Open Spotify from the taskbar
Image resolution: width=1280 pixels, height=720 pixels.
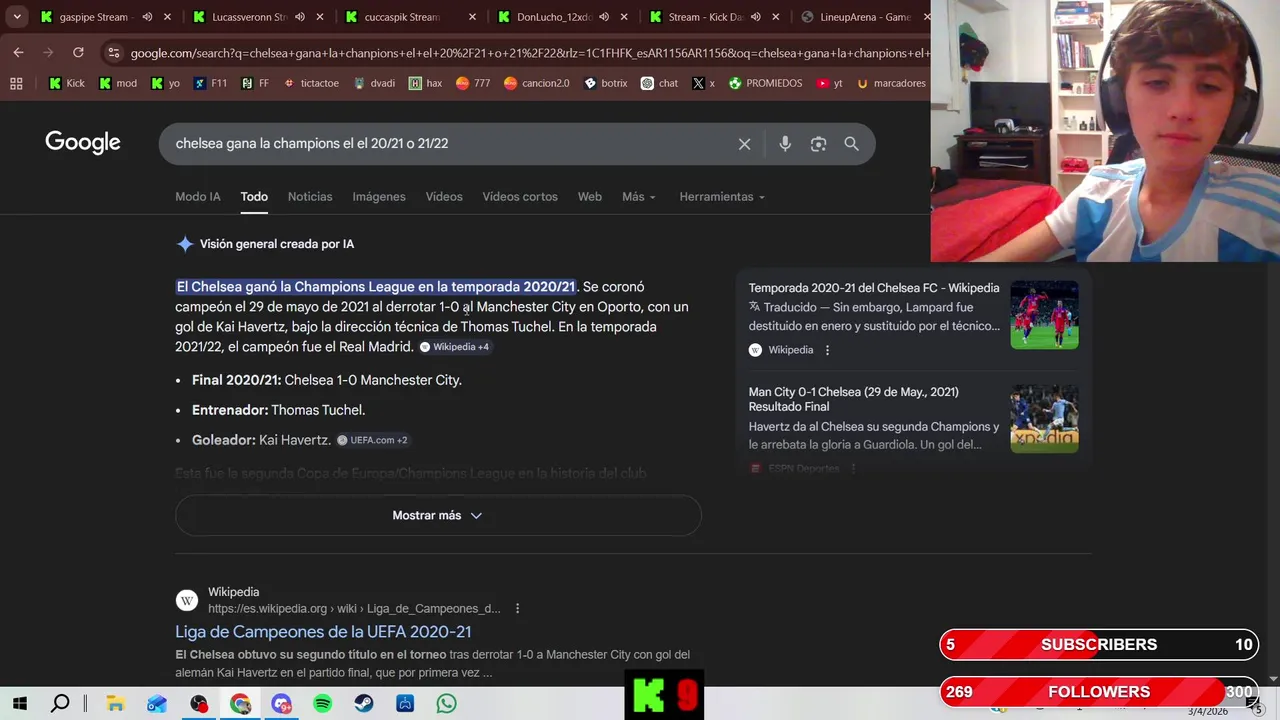322,704
